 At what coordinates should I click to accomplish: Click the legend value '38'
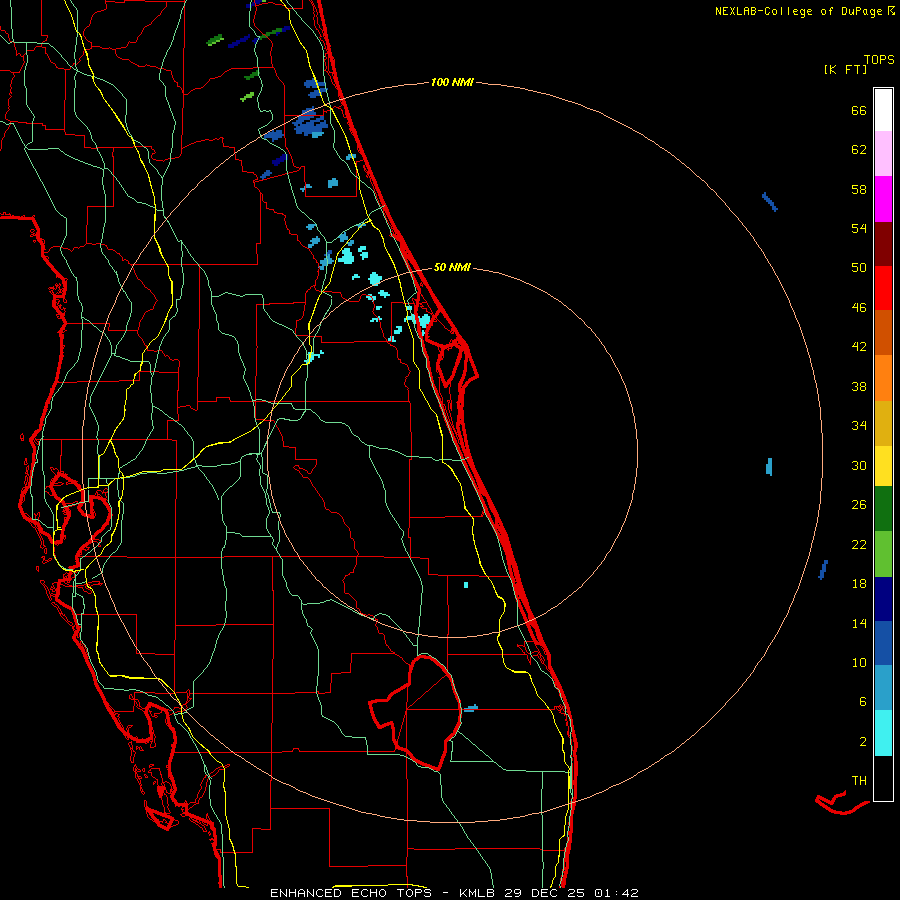click(859, 387)
